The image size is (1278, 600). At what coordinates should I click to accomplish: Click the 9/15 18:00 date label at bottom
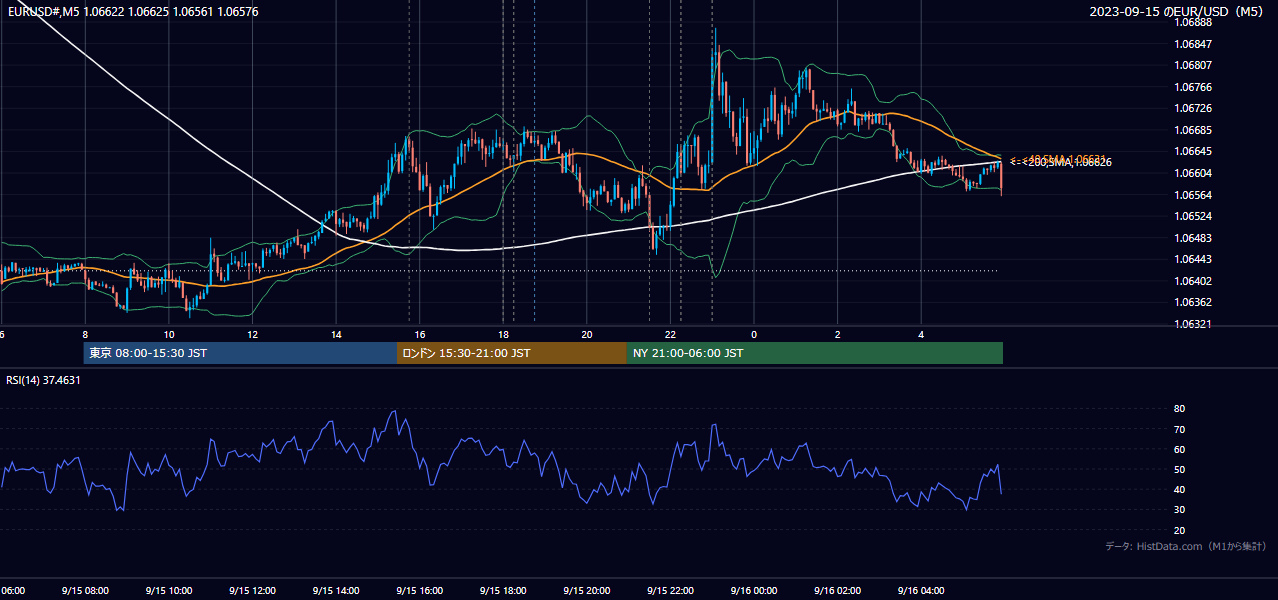pos(503,591)
